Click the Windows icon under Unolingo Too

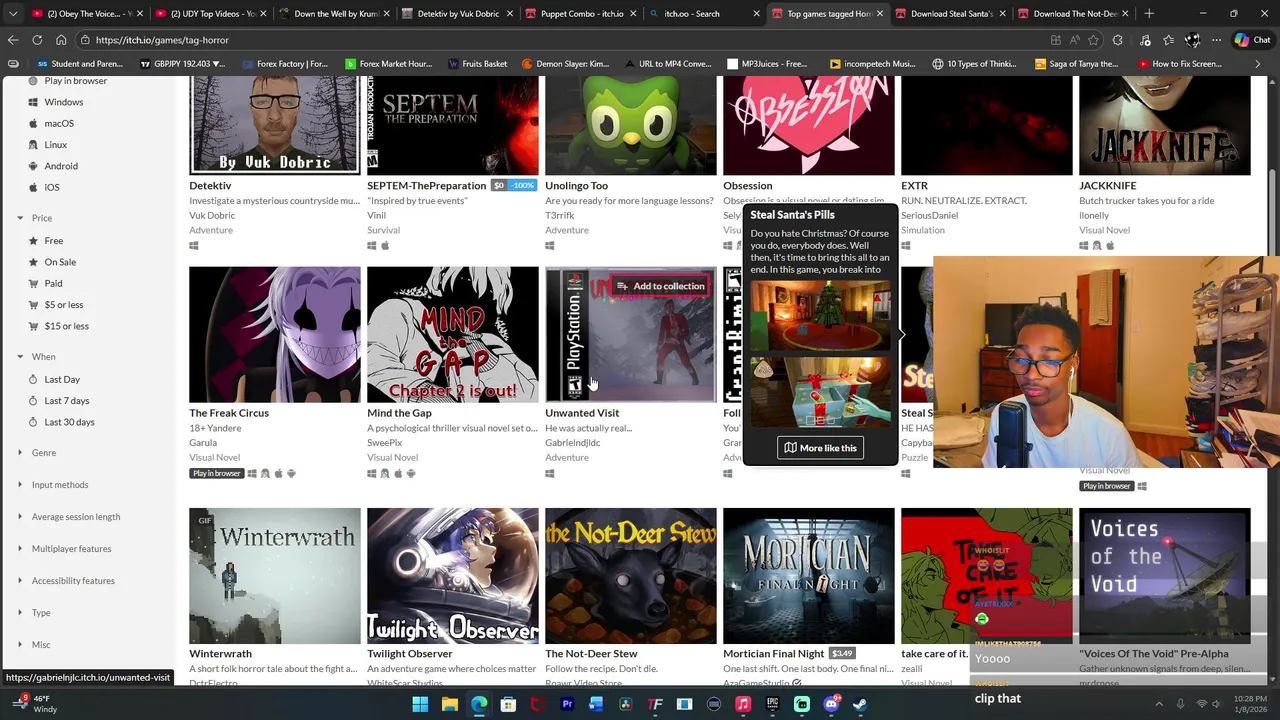[550, 245]
